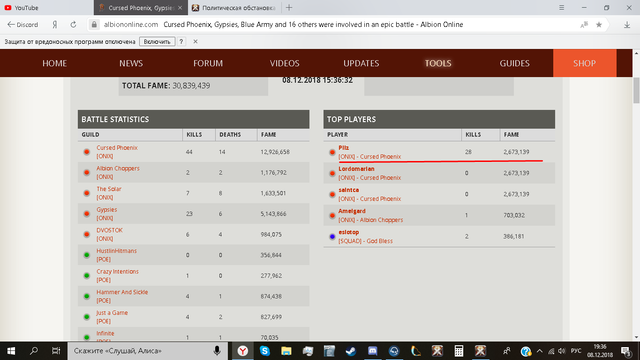
Task: Open the GUIDES site menu
Action: 514,63
